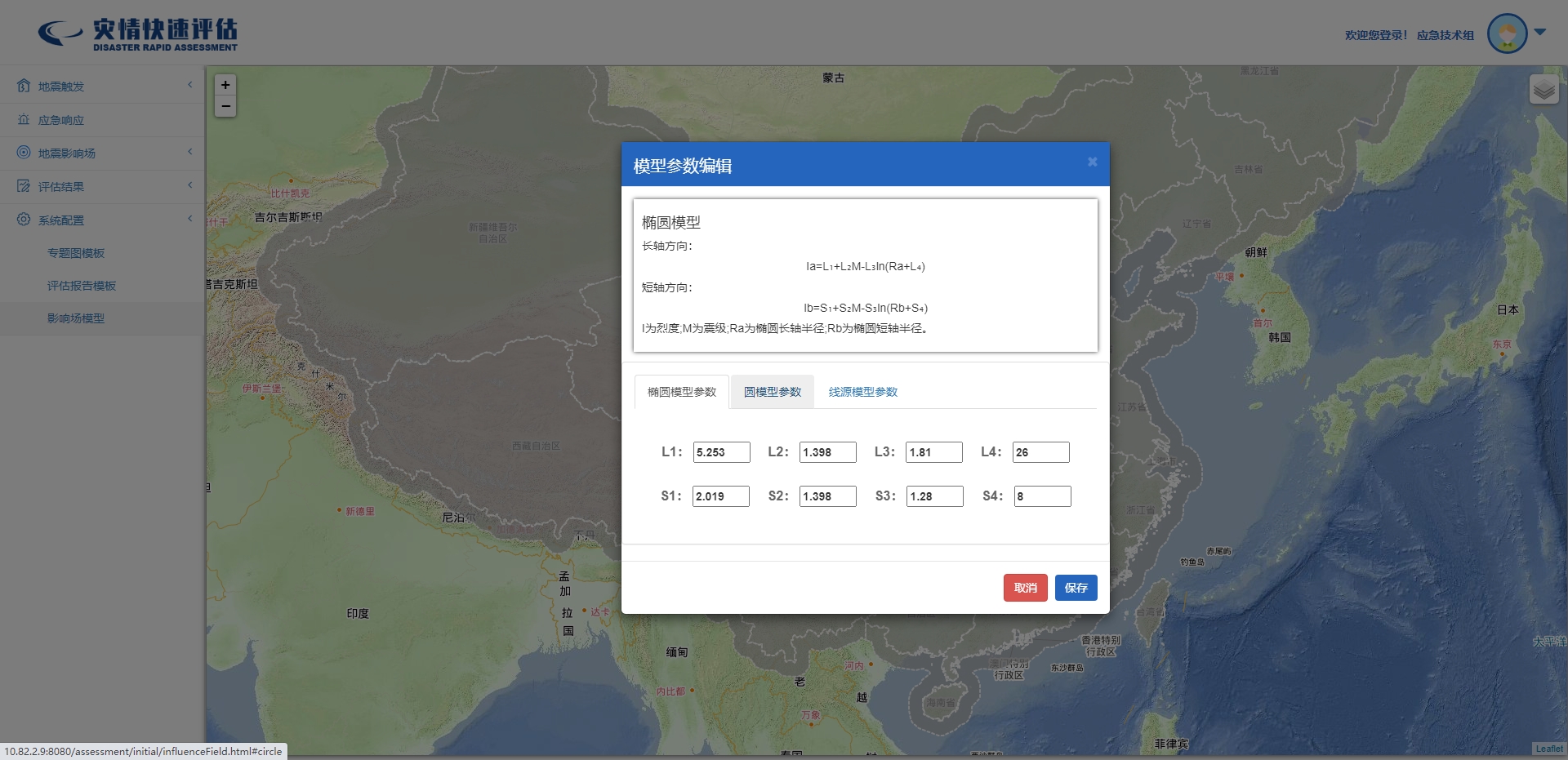Screen dimensions: 1568x760
Task: Click the map zoom in plus button
Action: 225,85
